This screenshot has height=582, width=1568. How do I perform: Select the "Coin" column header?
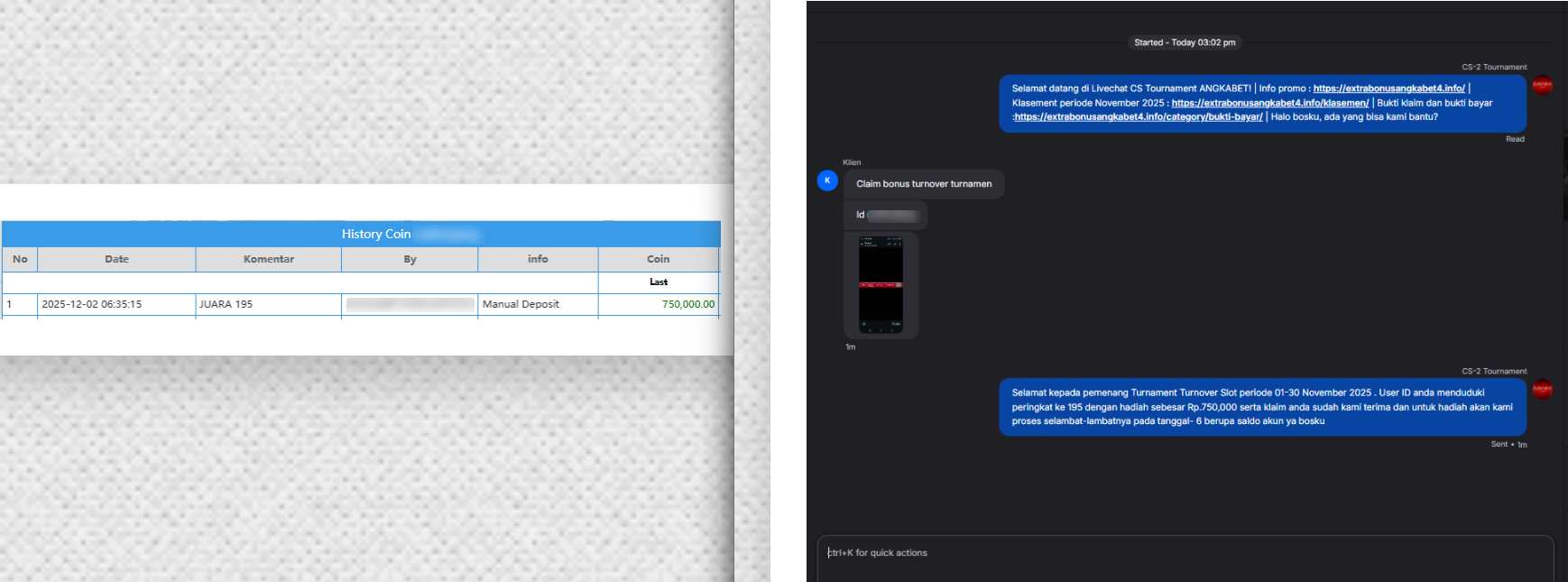tap(658, 259)
